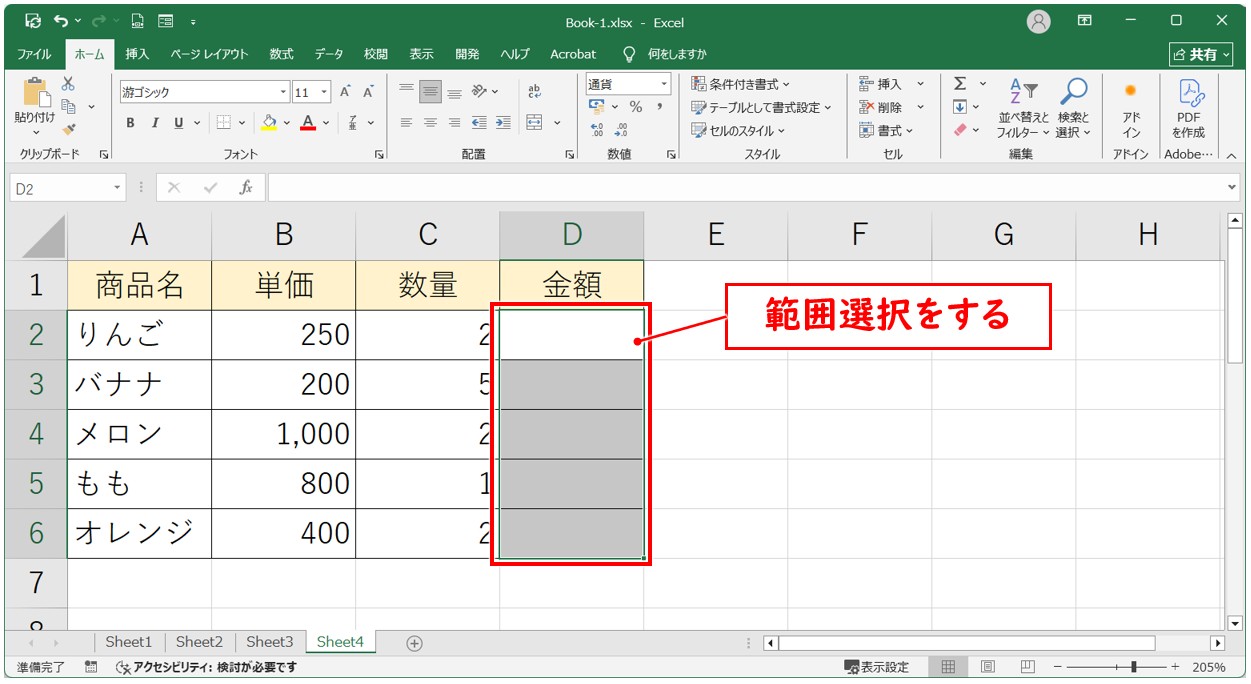Toggle Underline formatting
The width and height of the screenshot is (1251, 684).
coord(179,123)
